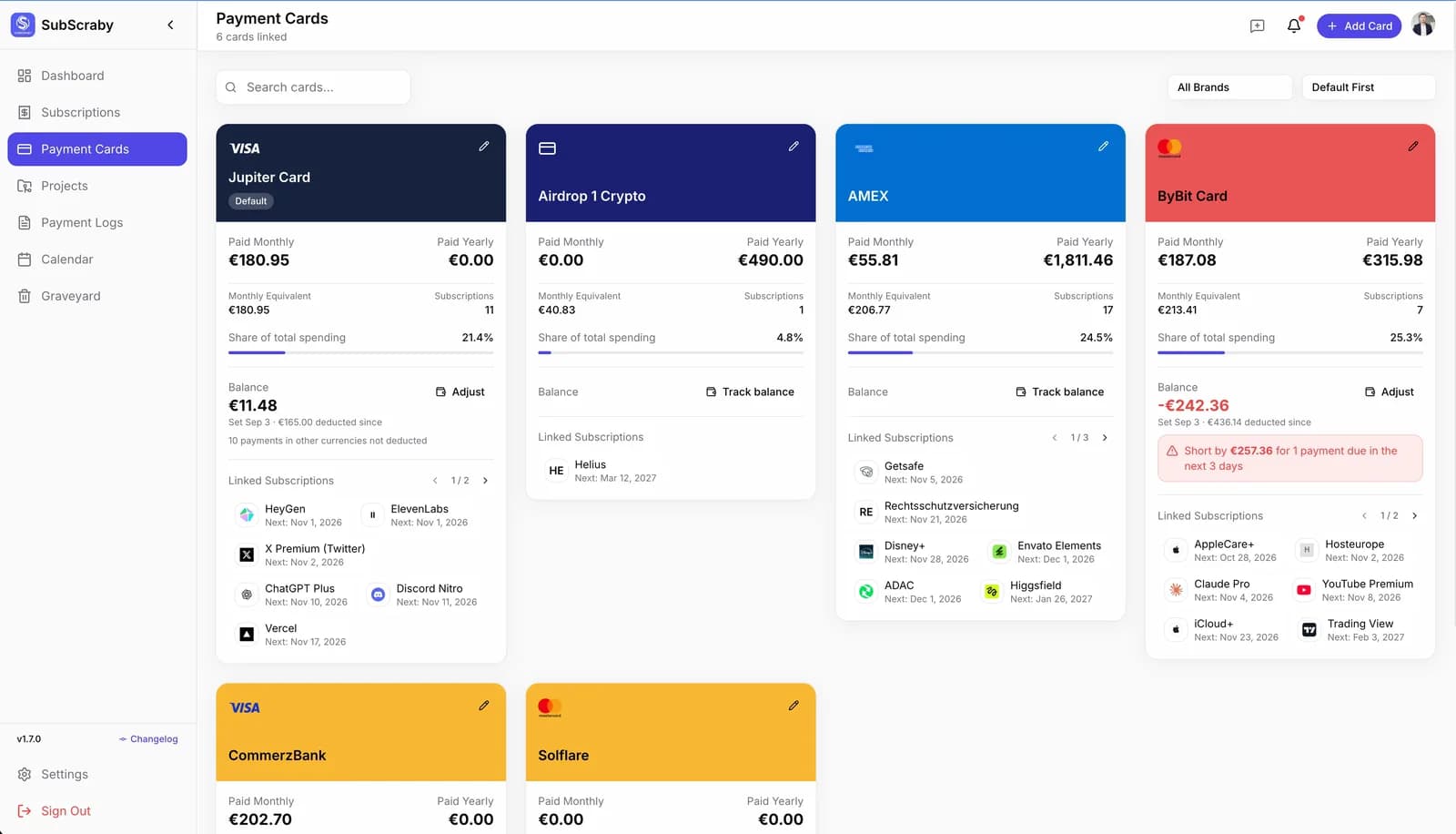This screenshot has height=834, width=1456.
Task: Click the Trading View icon
Action: coord(1309,630)
